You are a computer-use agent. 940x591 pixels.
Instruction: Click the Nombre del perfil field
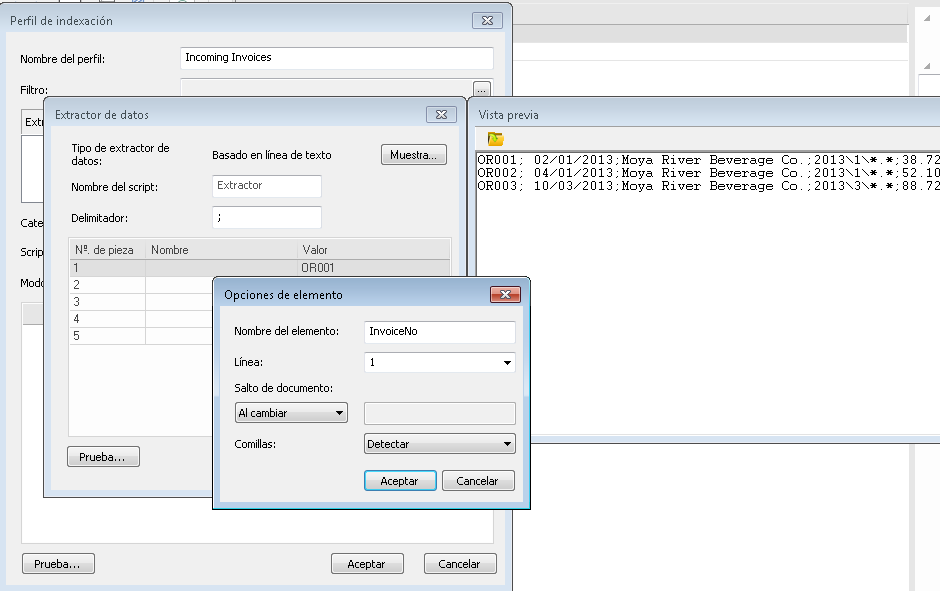[x=337, y=58]
